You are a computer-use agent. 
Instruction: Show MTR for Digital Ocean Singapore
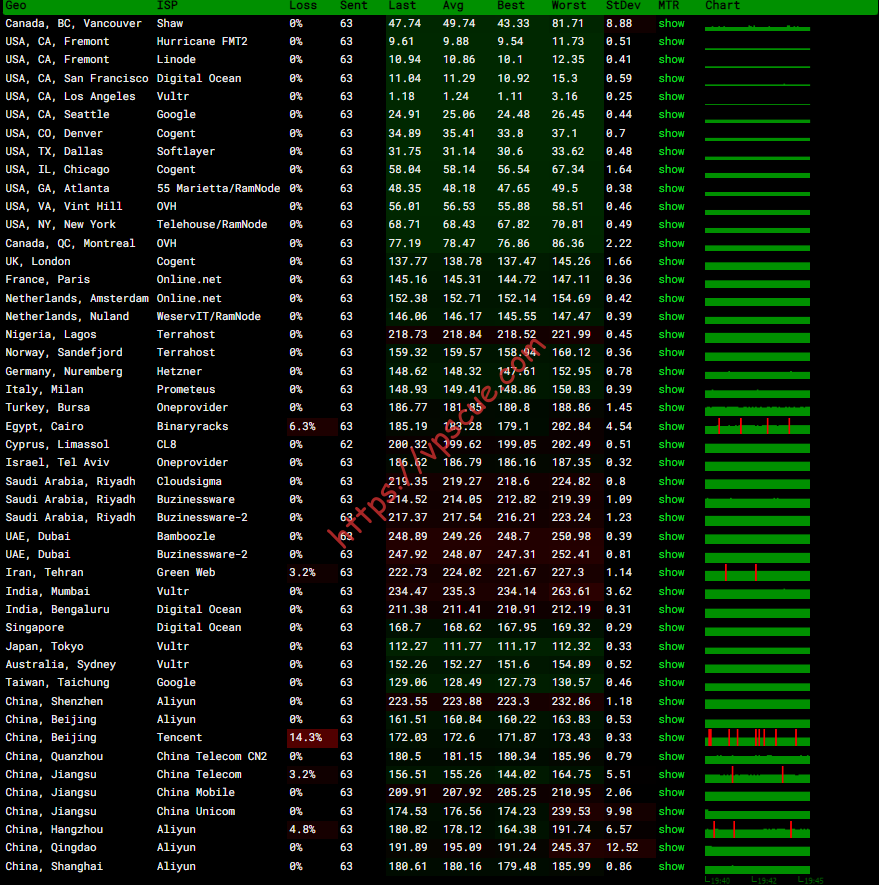671,628
